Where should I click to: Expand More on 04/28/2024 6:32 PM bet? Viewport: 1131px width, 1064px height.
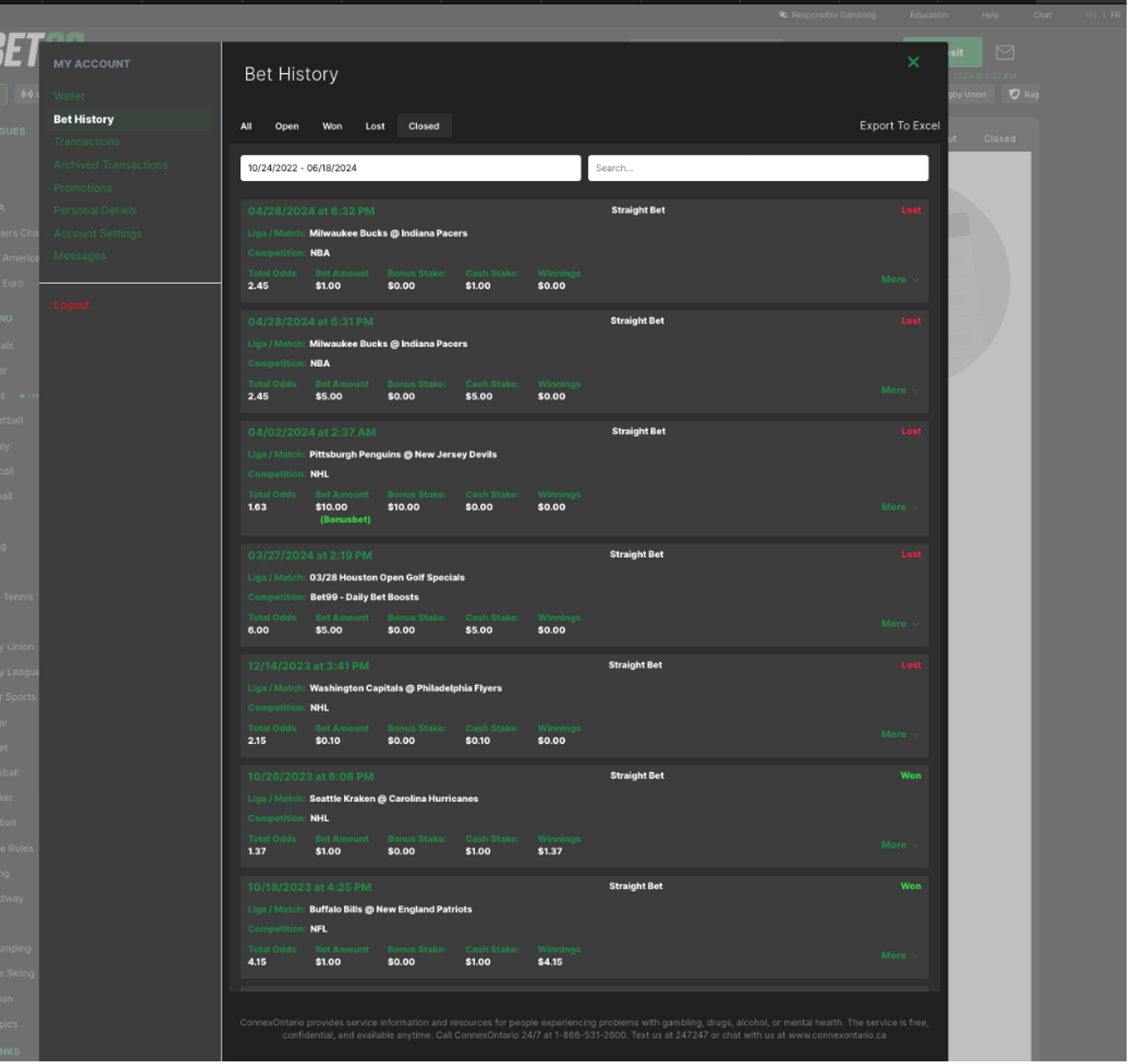coord(903,281)
